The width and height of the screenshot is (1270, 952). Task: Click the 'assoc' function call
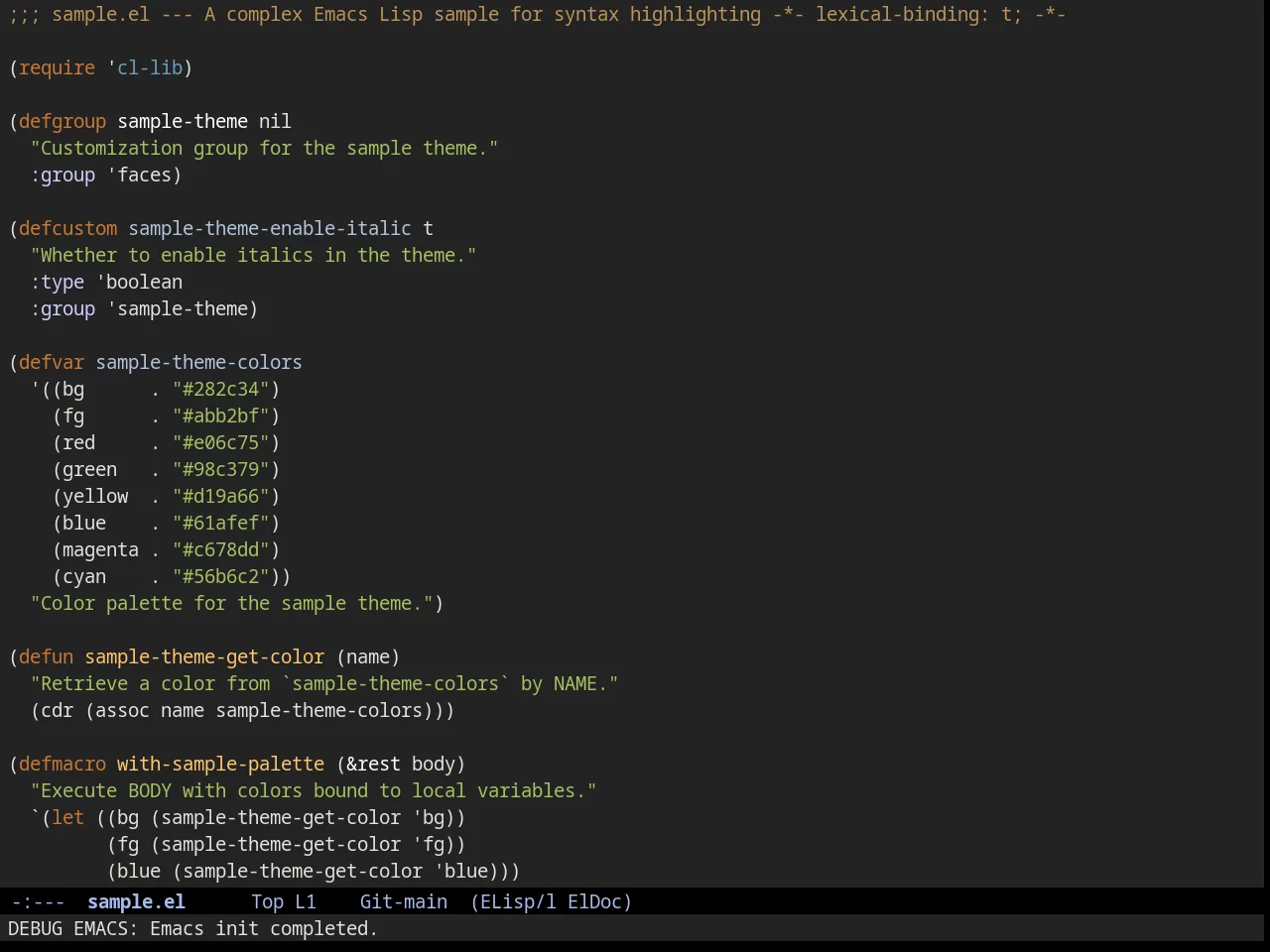point(122,710)
